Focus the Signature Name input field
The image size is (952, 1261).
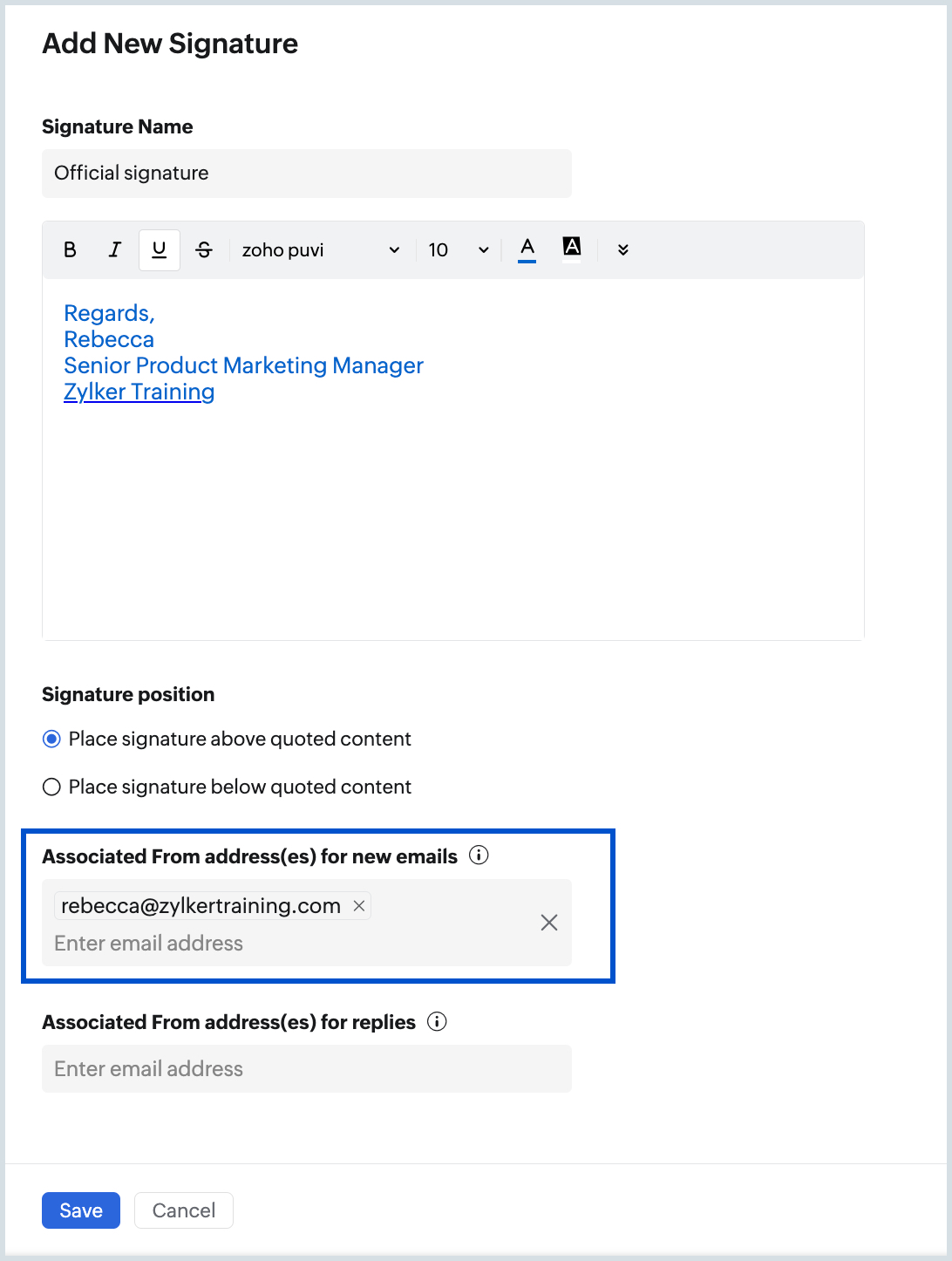[306, 174]
